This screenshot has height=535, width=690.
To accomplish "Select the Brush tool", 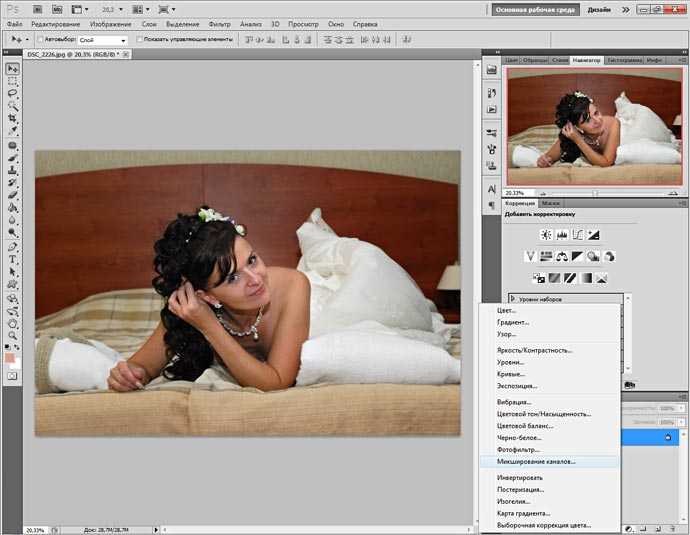I will (12, 158).
